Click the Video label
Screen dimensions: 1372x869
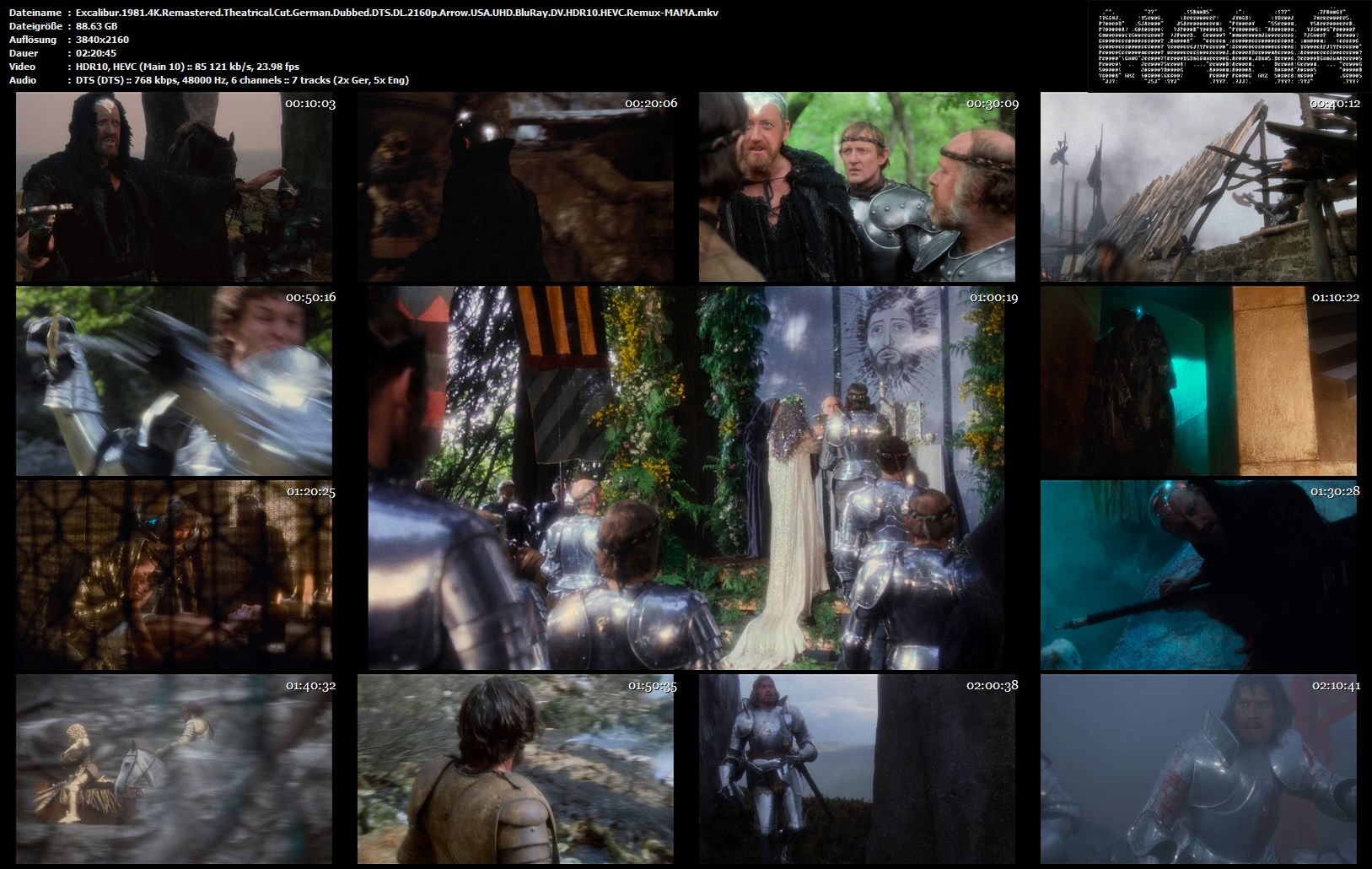tap(23, 67)
